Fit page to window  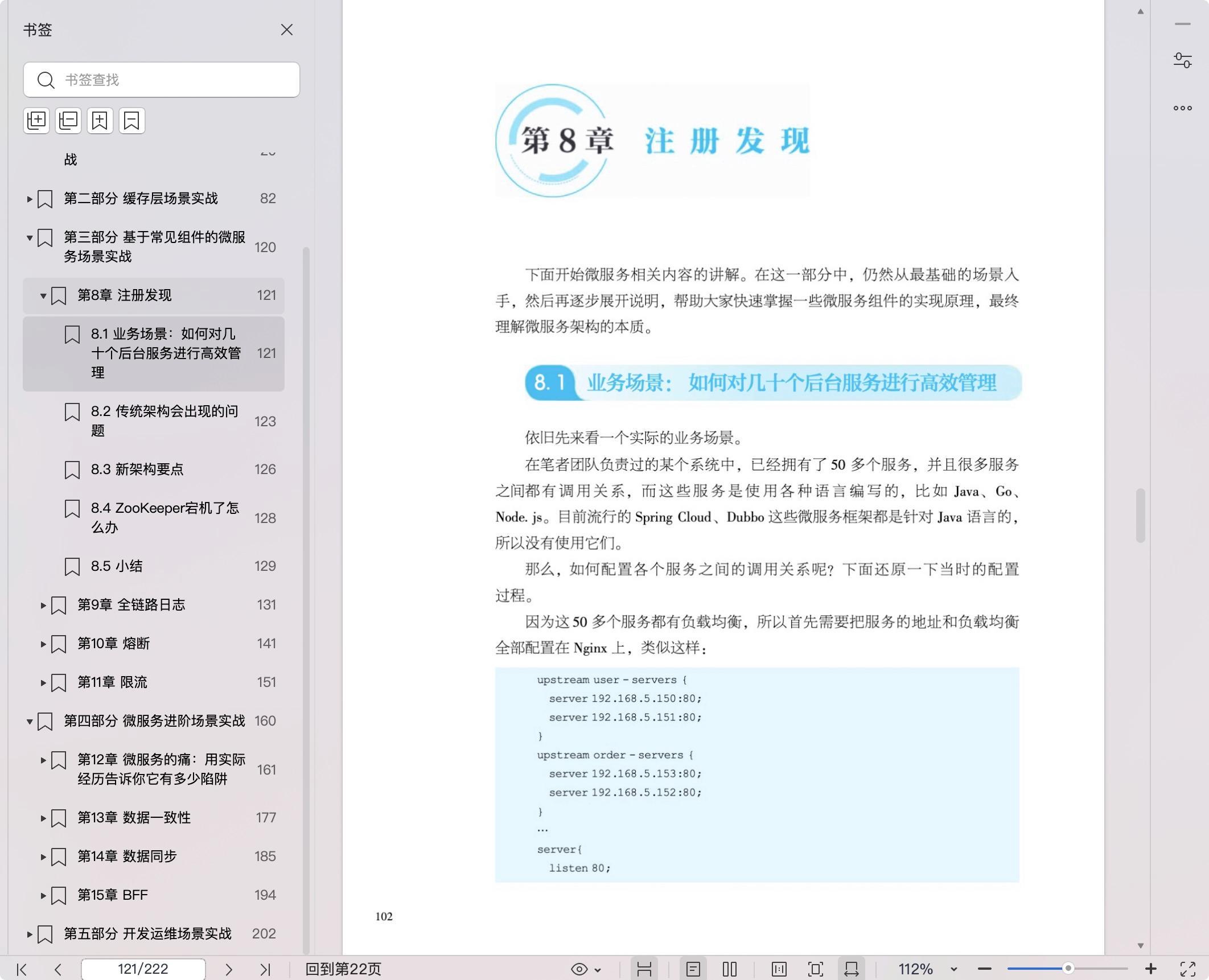point(816,969)
